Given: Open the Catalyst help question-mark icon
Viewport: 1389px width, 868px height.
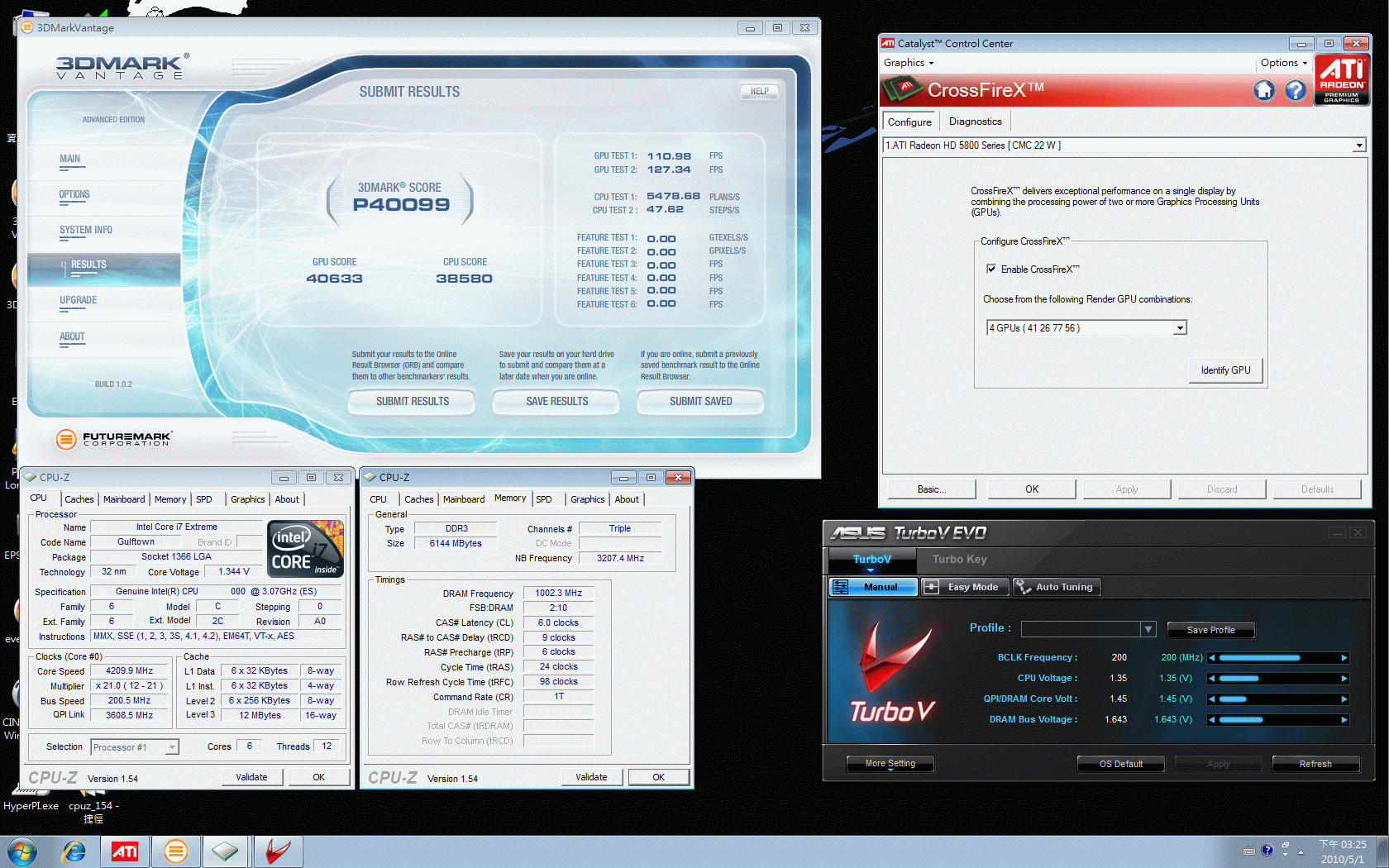Looking at the screenshot, I should [1296, 90].
